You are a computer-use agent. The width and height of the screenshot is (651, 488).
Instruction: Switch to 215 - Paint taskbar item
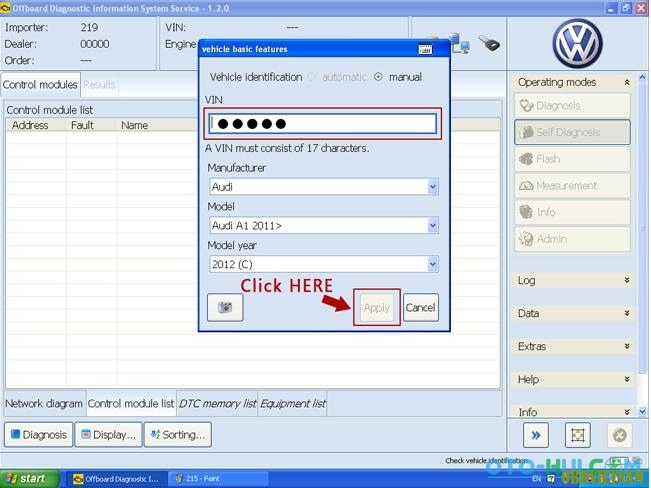click(218, 479)
